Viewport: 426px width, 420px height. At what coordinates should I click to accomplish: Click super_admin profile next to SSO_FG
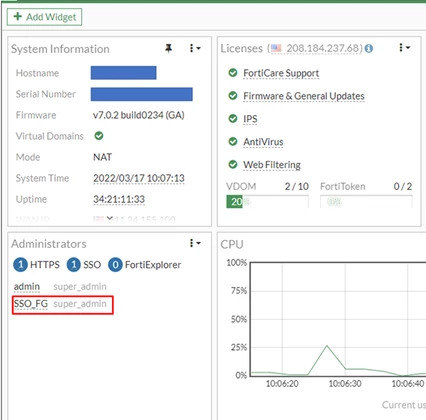point(80,304)
